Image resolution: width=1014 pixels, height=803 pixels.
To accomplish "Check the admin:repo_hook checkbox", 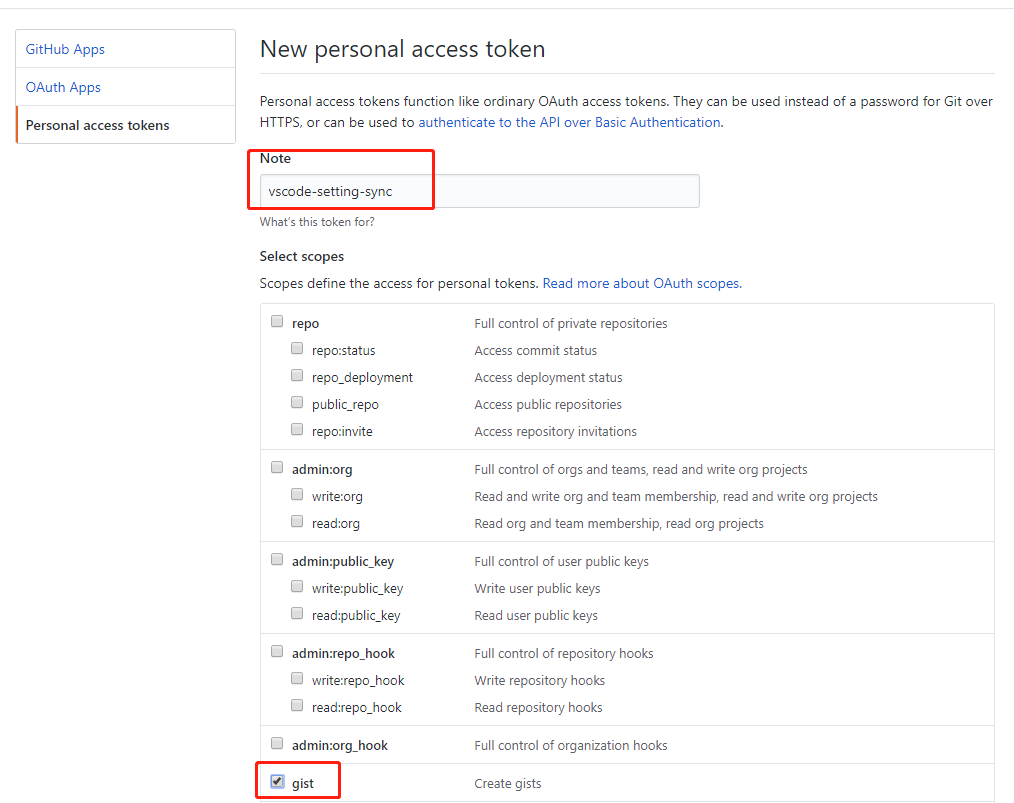I will point(277,652).
